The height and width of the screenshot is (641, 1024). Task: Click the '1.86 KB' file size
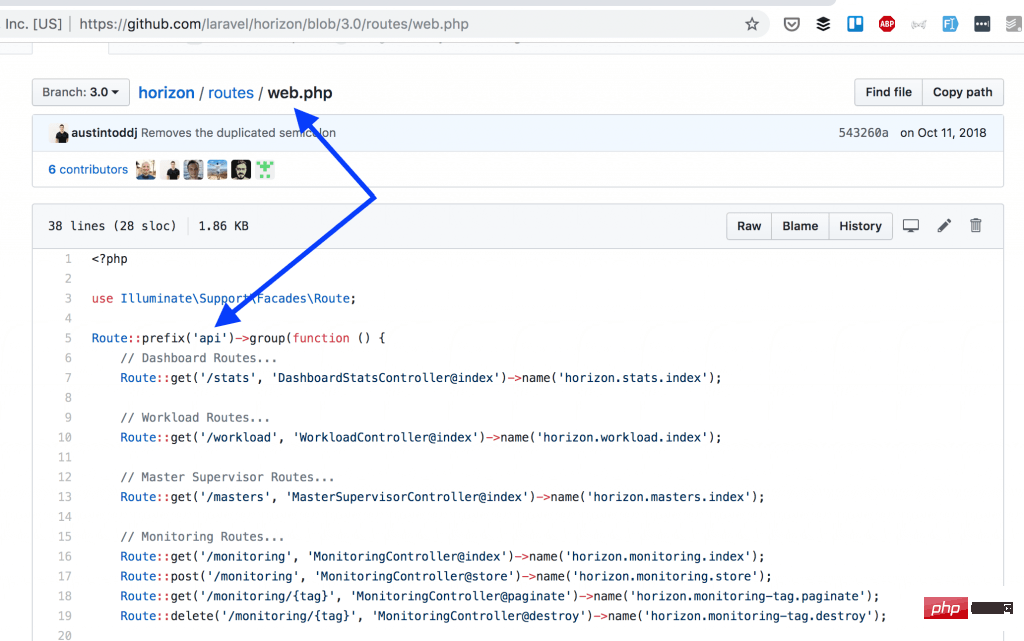[223, 226]
